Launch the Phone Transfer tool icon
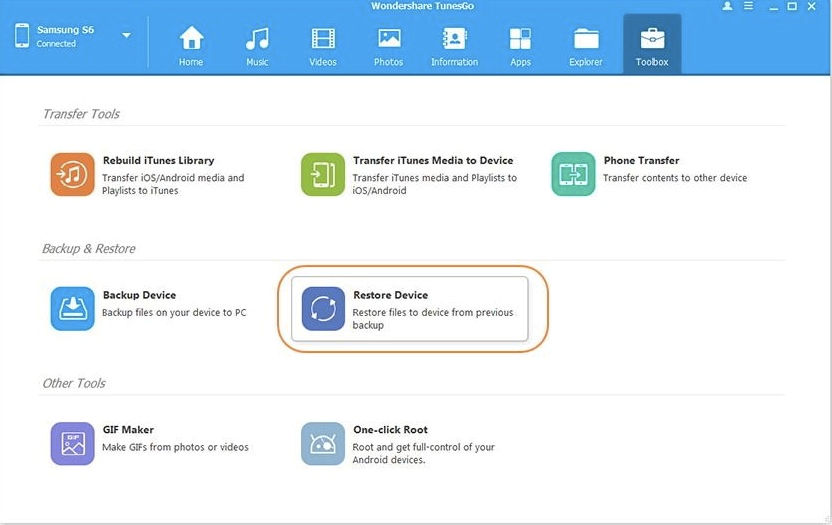The height and width of the screenshot is (525, 832). click(573, 175)
